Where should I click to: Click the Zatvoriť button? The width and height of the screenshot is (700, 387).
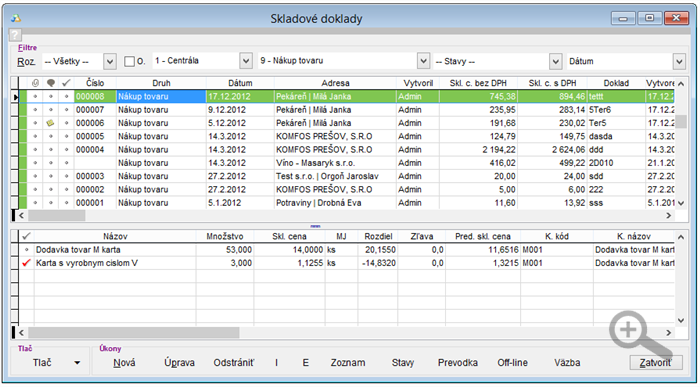(656, 363)
